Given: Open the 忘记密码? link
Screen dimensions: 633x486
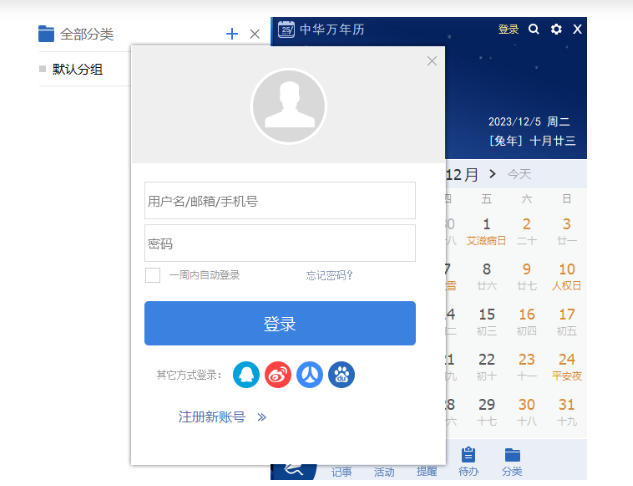Looking at the screenshot, I should click(x=329, y=275).
